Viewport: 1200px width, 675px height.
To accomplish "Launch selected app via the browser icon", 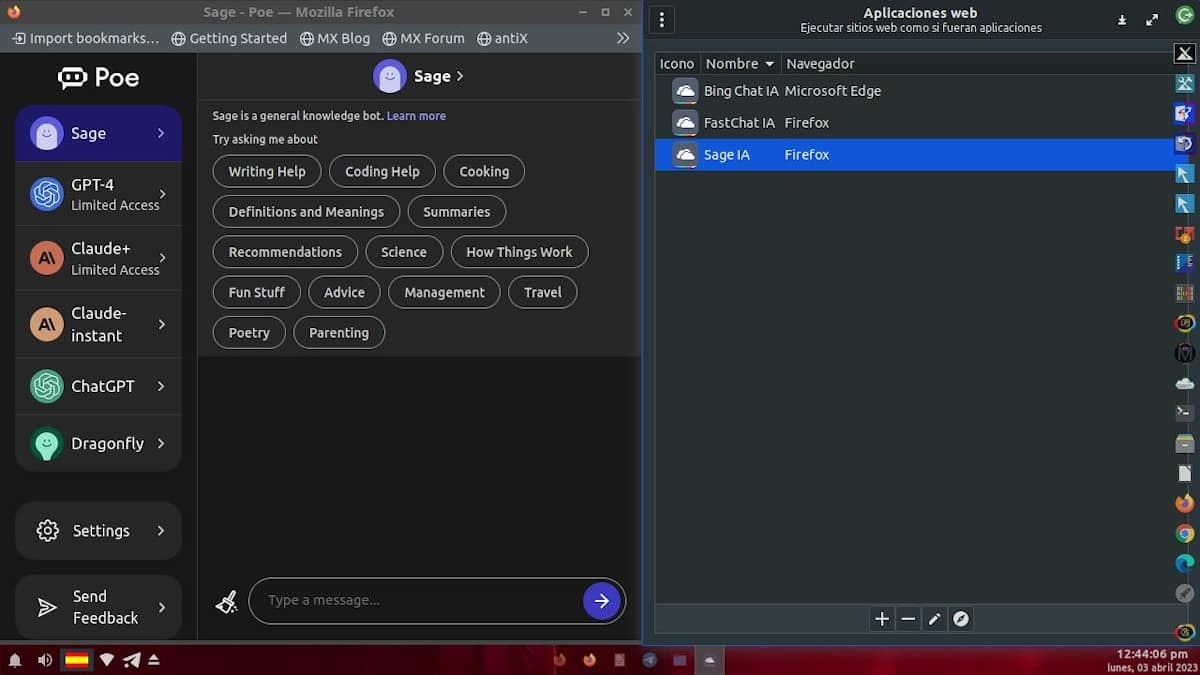I will [961, 619].
